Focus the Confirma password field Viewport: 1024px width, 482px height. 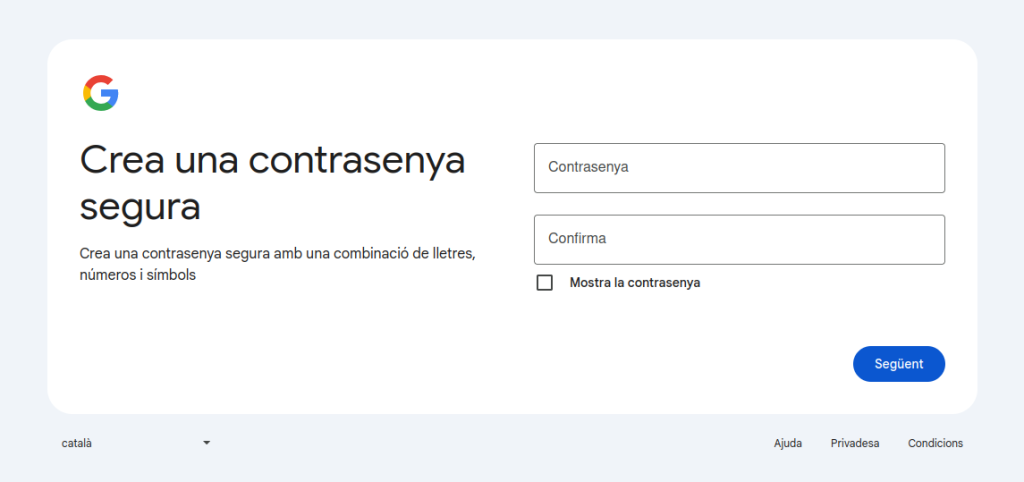(739, 240)
